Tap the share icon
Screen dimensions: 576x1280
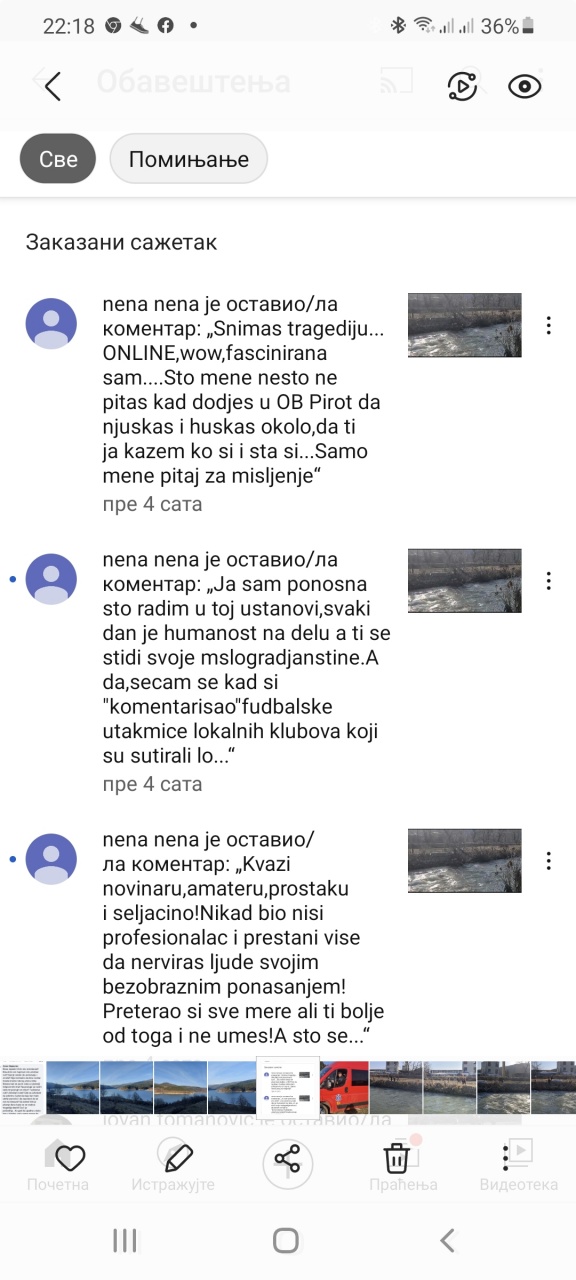coord(287,1160)
